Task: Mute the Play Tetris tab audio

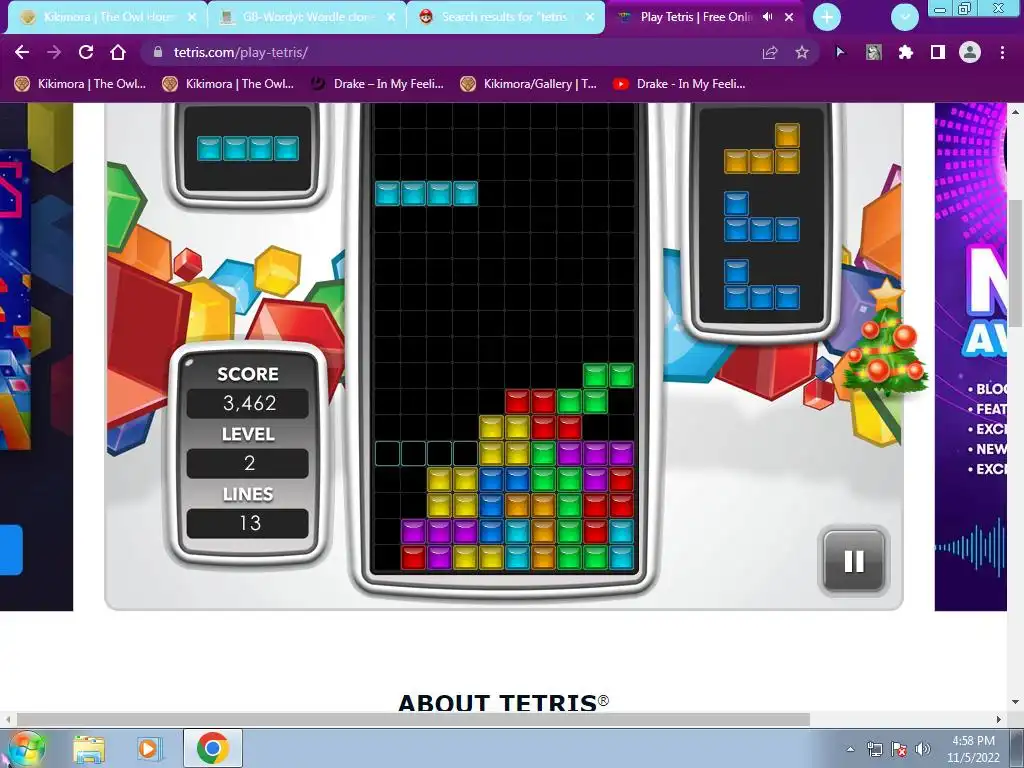Action: pyautogui.click(x=767, y=17)
